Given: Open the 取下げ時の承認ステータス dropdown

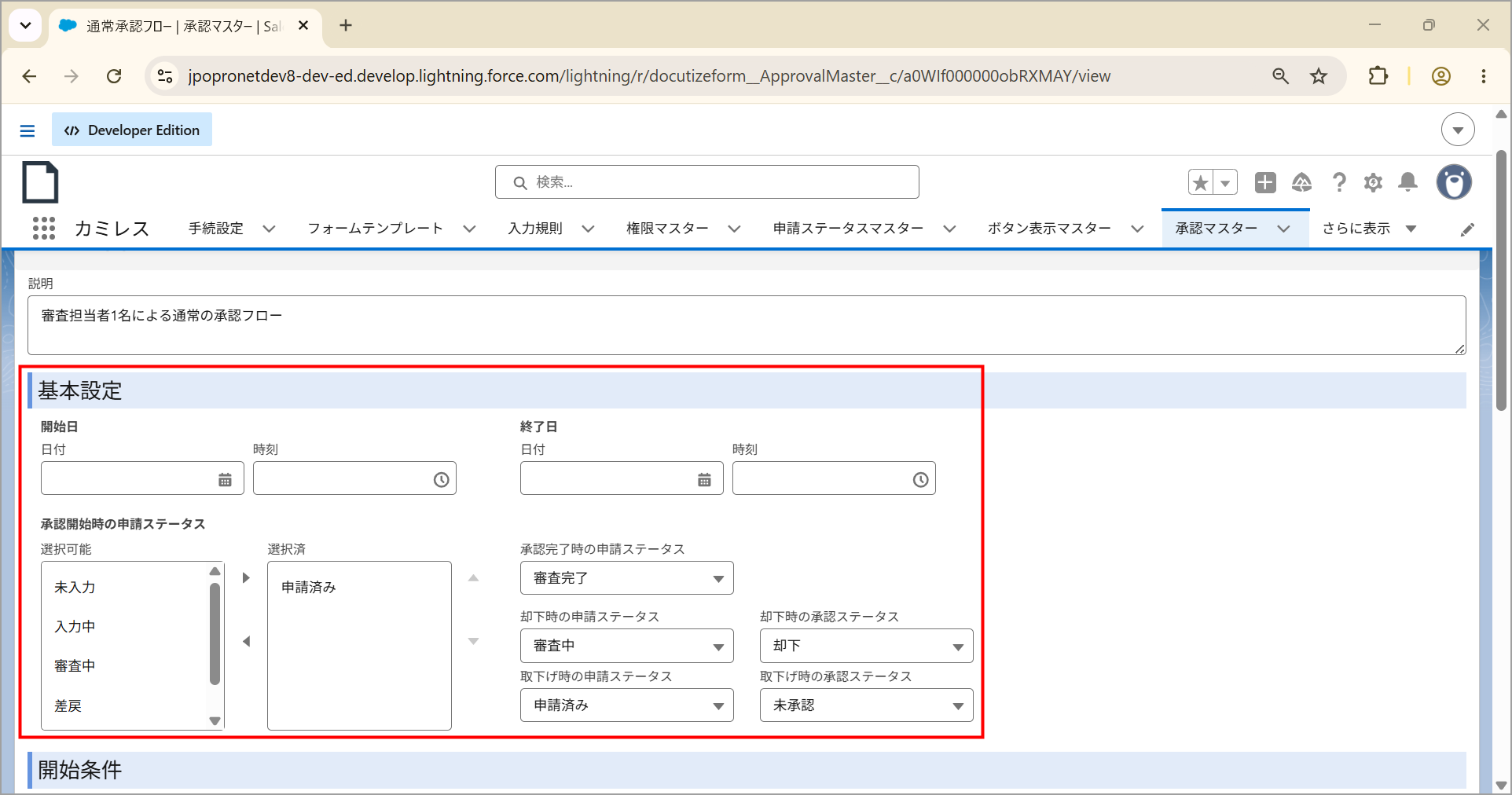Looking at the screenshot, I should click(866, 705).
